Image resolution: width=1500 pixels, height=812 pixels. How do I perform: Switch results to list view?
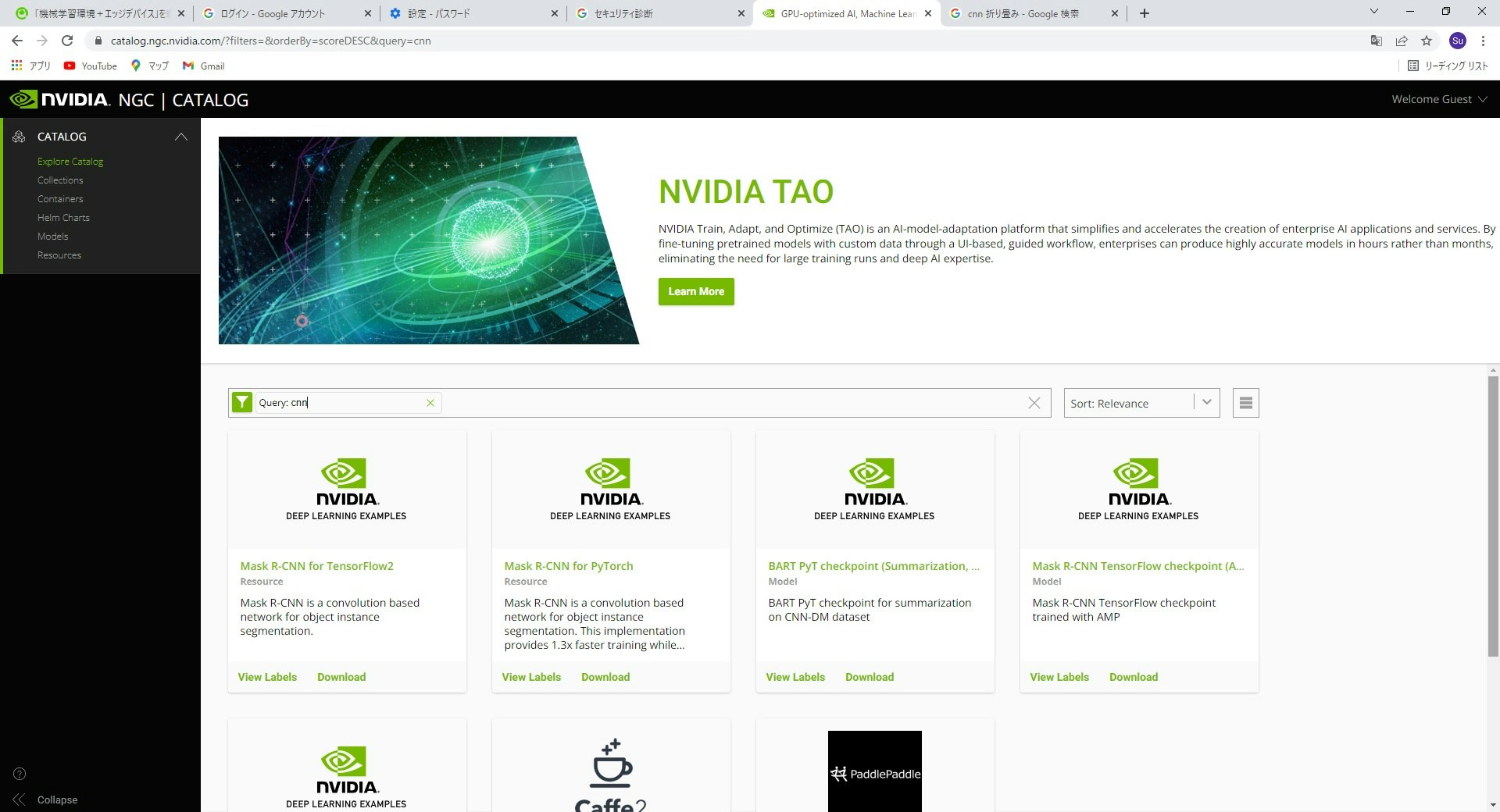tap(1245, 402)
